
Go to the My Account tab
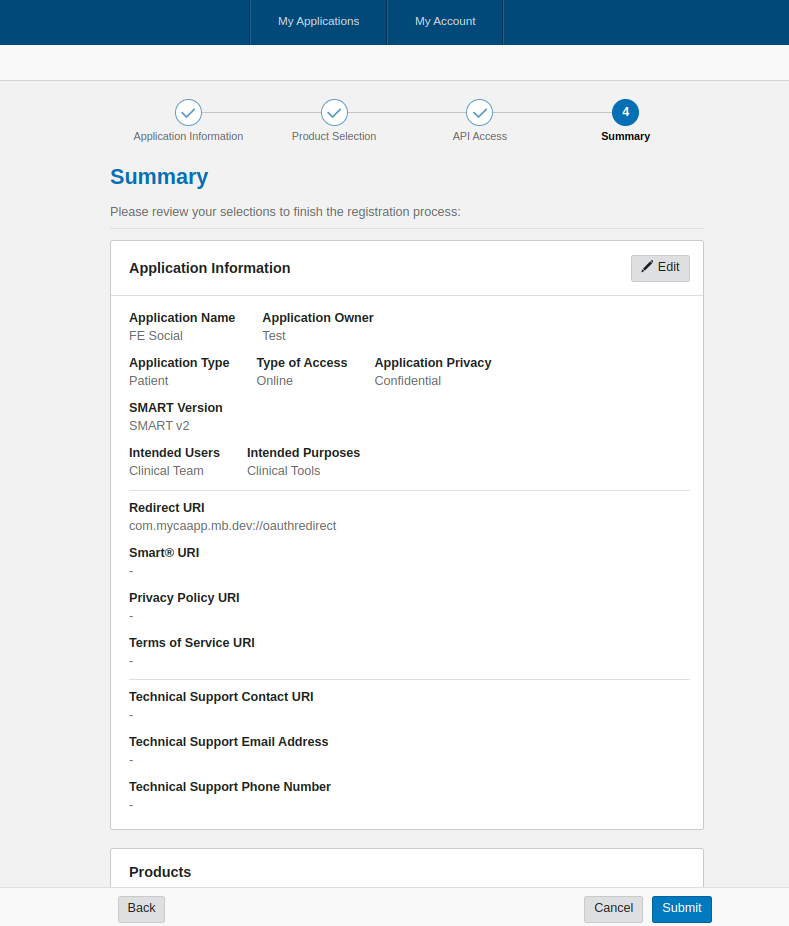[445, 21]
